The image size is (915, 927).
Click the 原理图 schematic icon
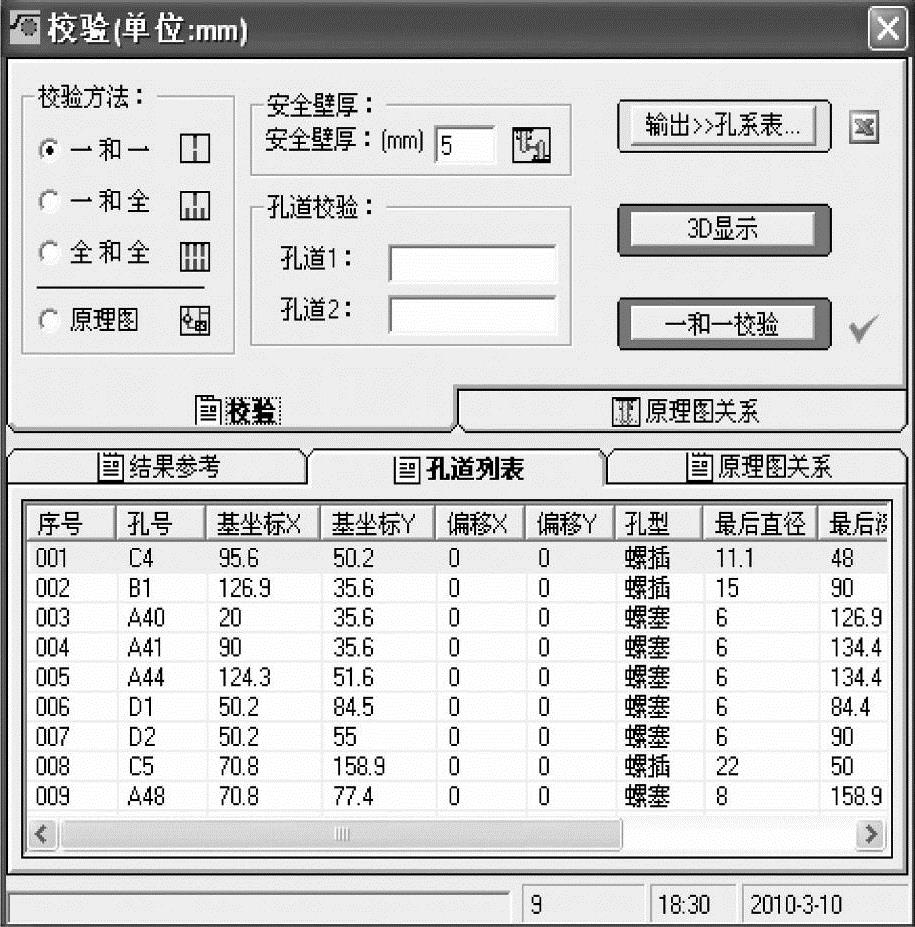[194, 320]
